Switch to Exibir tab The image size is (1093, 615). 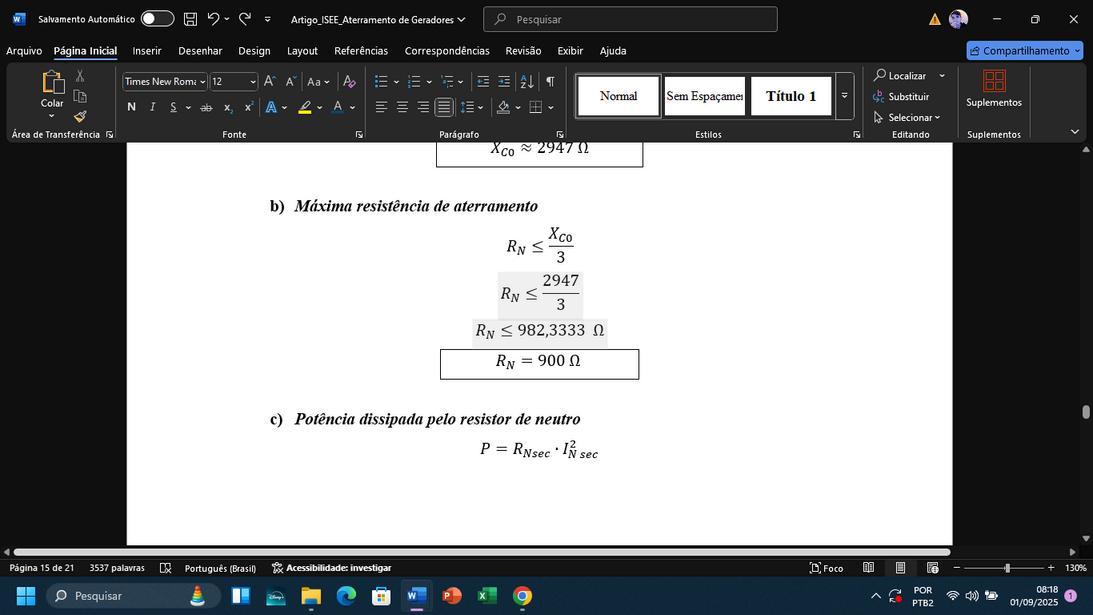[570, 50]
